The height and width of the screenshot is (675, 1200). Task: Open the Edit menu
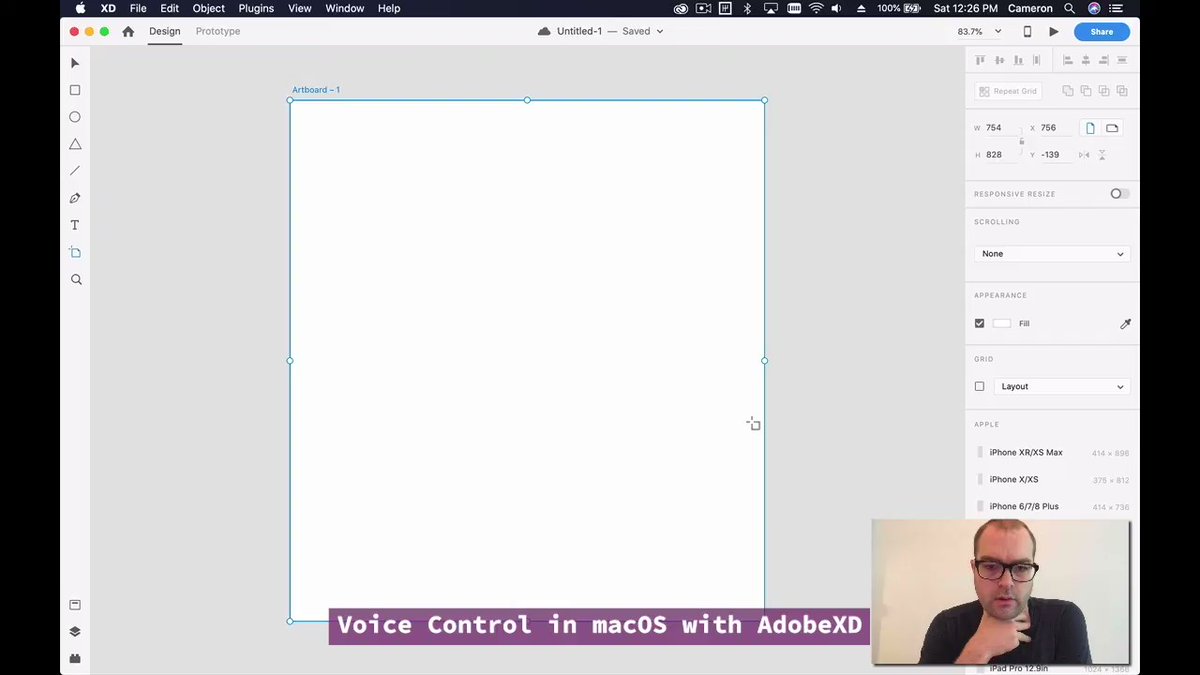(170, 8)
